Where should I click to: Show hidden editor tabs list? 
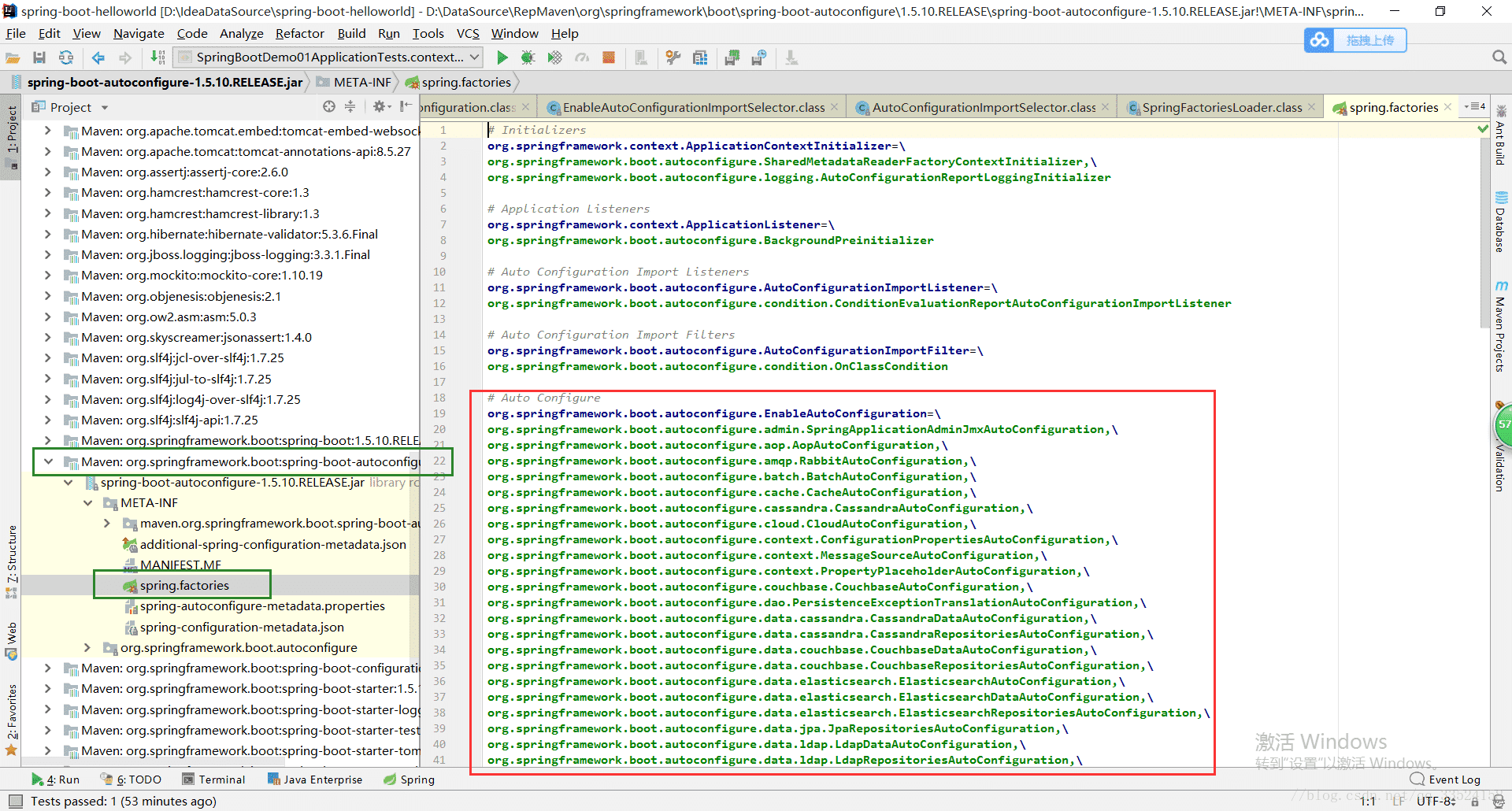coord(1475,107)
